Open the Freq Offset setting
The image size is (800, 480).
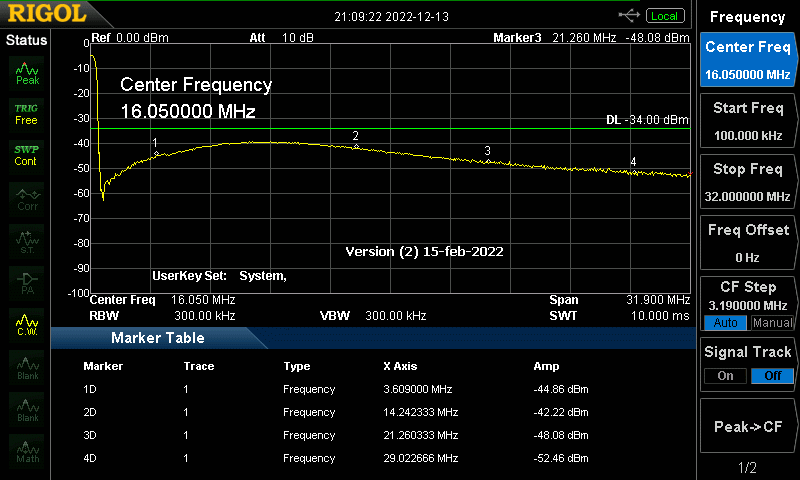(747, 243)
